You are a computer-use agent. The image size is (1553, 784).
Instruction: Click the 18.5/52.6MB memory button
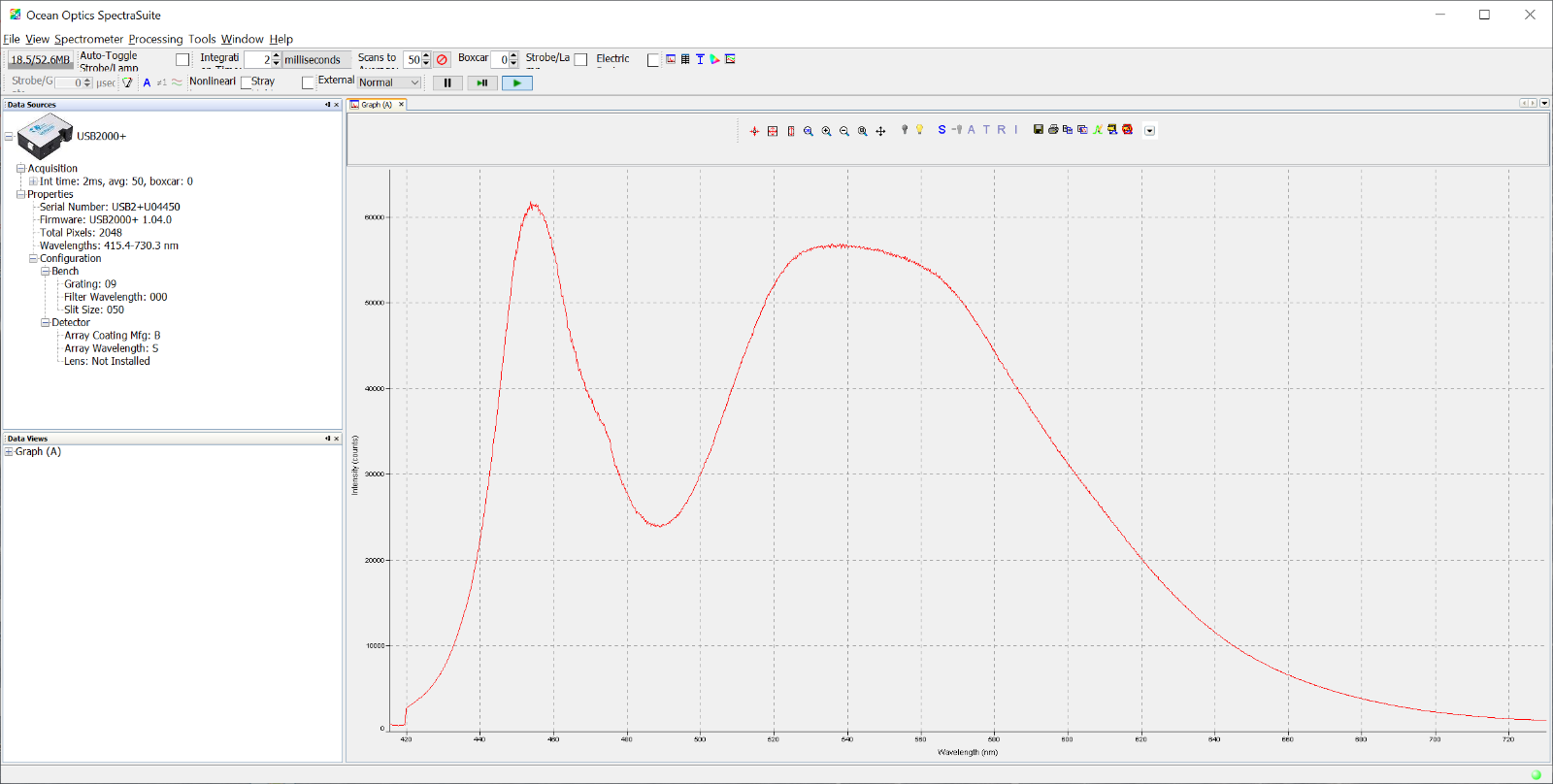tap(41, 60)
